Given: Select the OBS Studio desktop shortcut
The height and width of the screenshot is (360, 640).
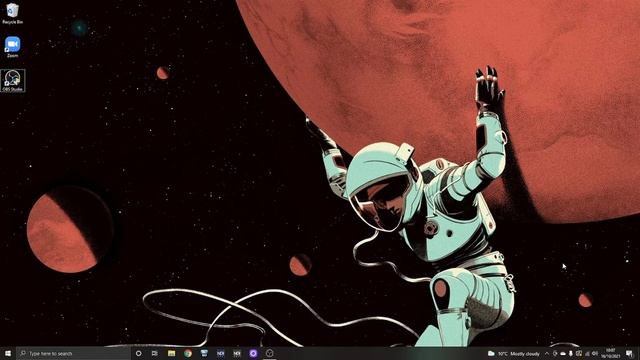Looking at the screenshot, I should [x=13, y=80].
